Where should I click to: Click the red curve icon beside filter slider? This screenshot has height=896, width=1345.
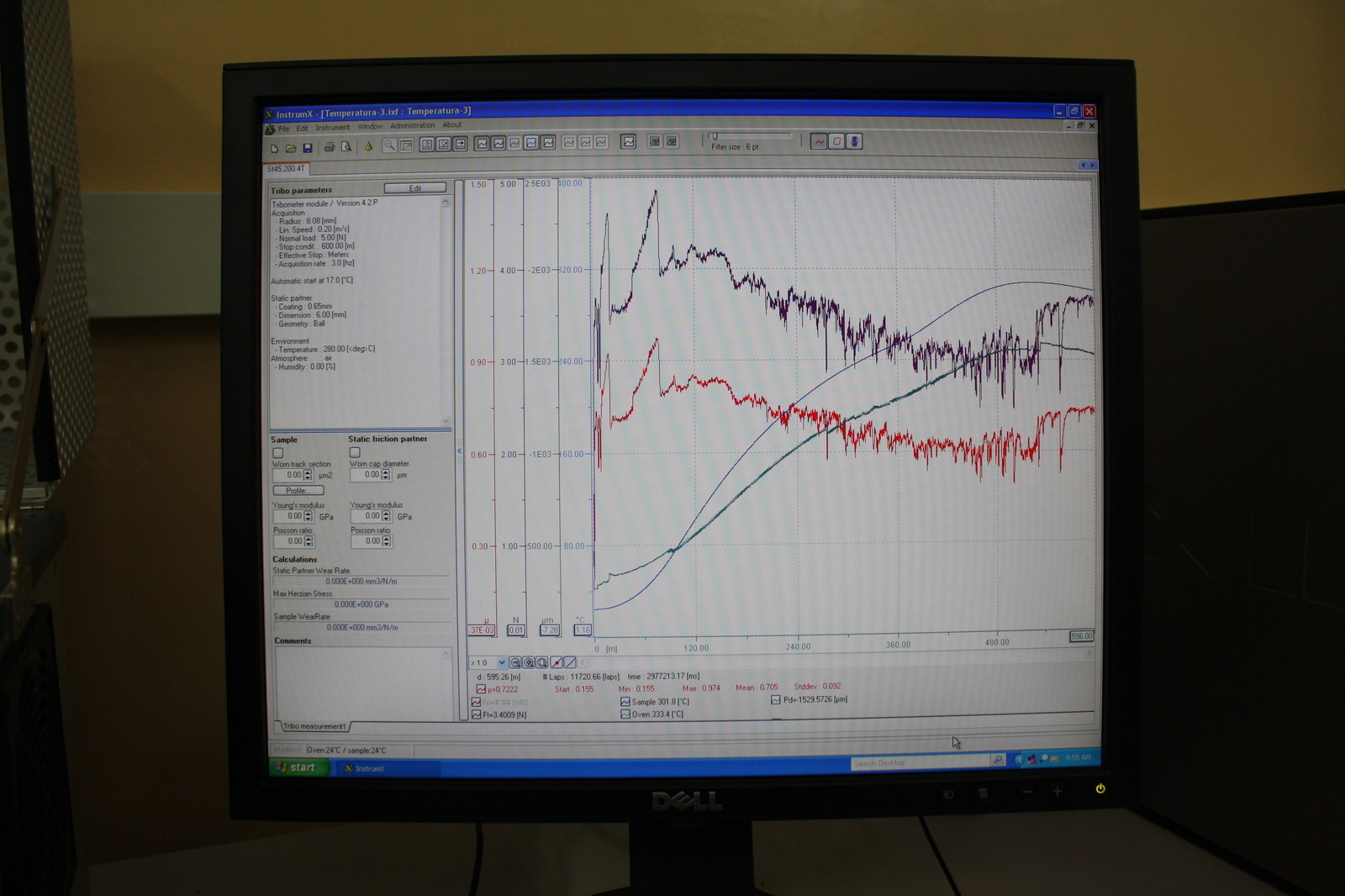[x=819, y=141]
